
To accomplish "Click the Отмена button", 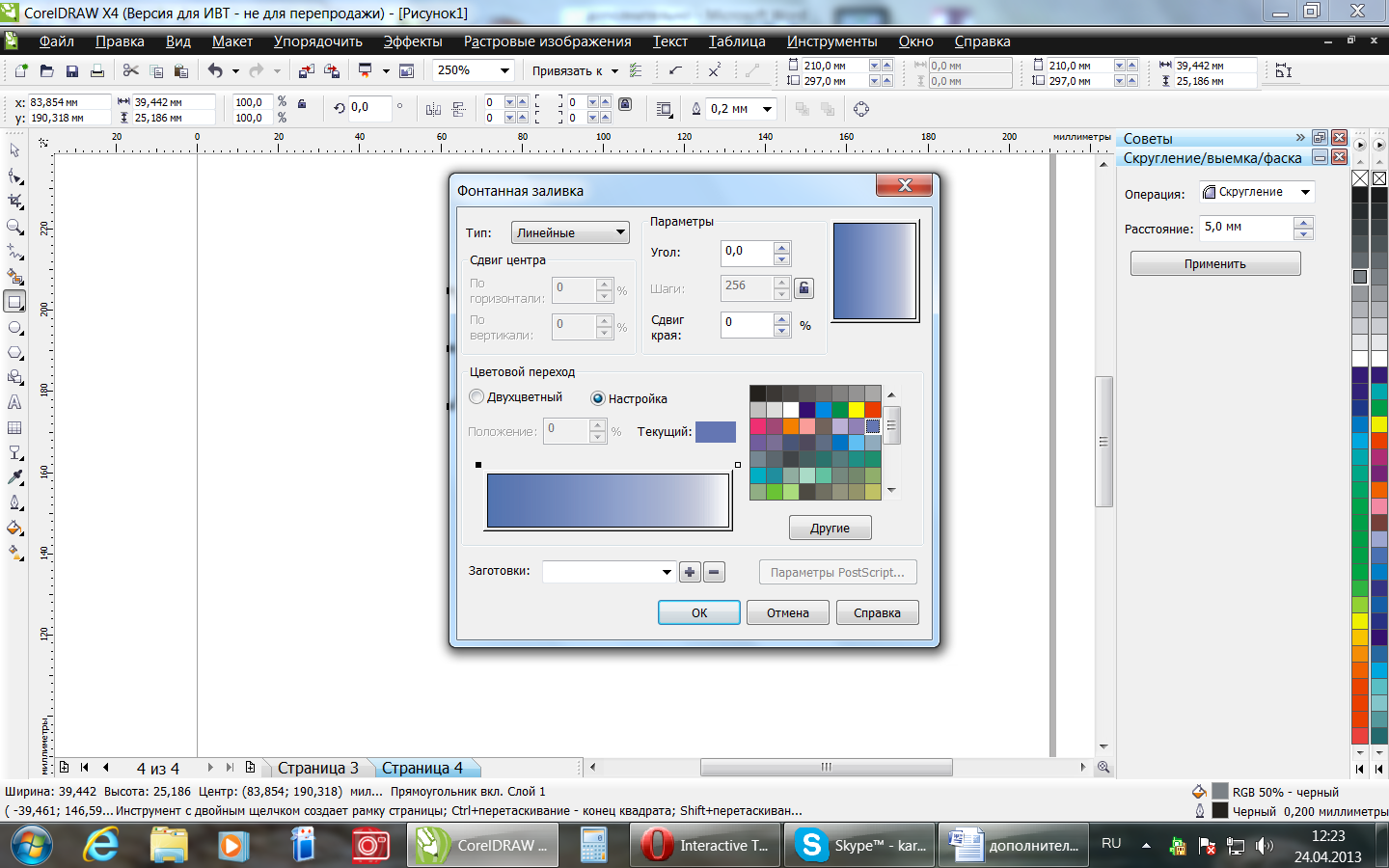I will (x=788, y=612).
